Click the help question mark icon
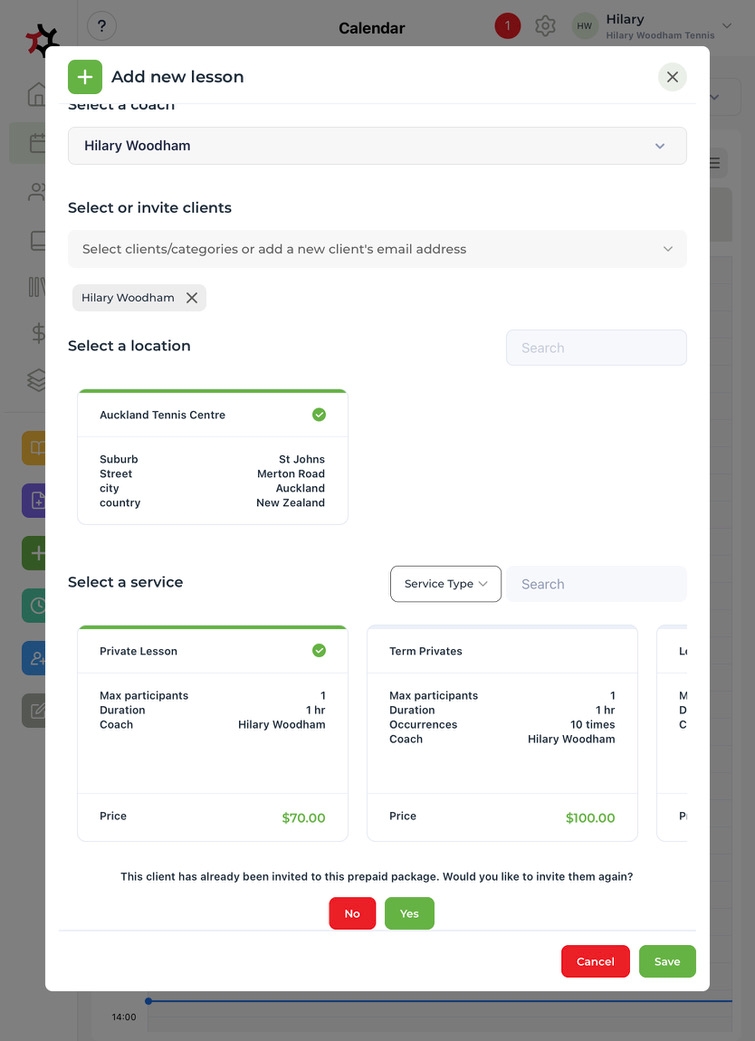Screen dimensions: 755x1041 click(x=102, y=26)
